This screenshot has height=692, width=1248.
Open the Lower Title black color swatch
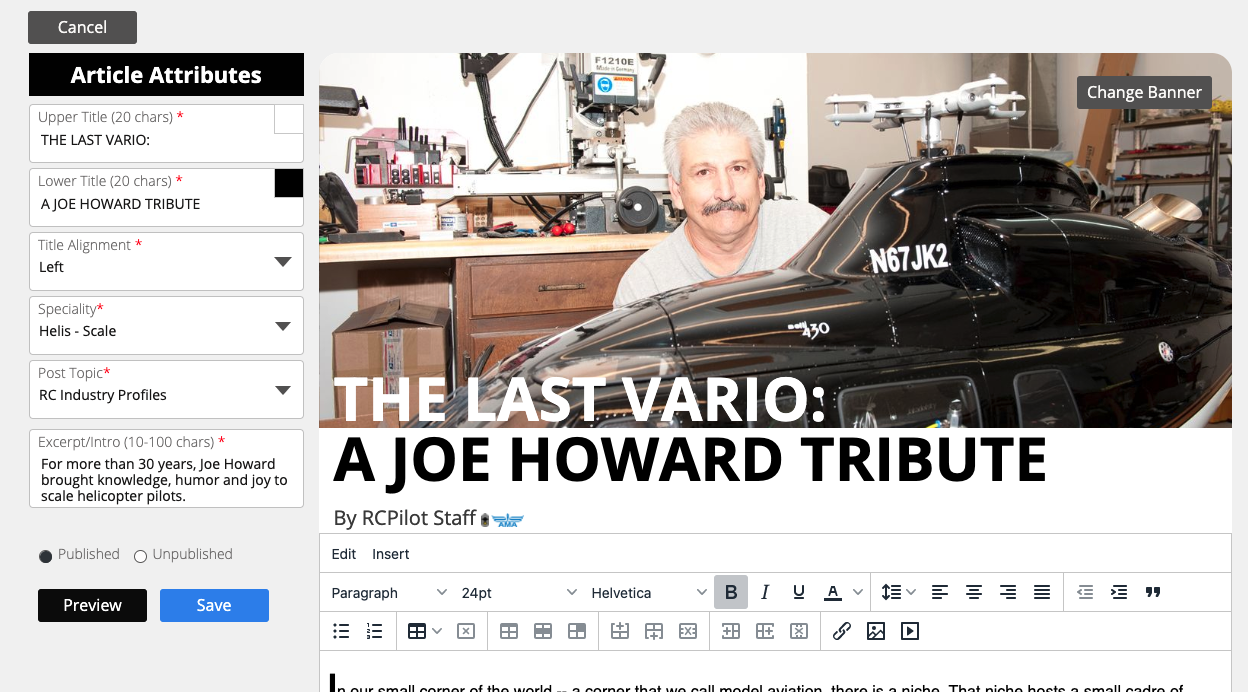(x=289, y=183)
